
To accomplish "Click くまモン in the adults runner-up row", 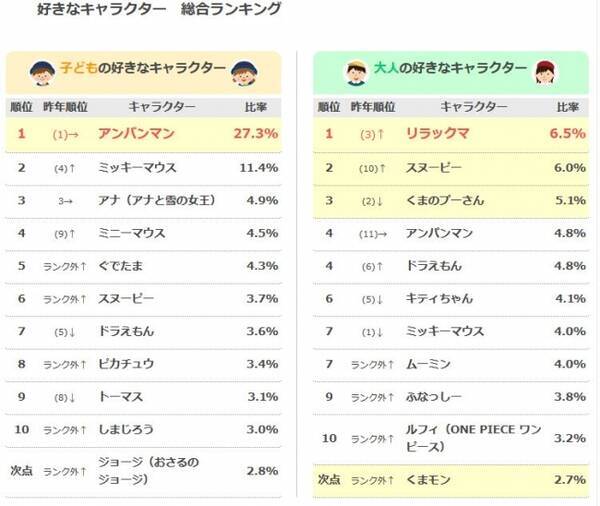I will 429,480.
